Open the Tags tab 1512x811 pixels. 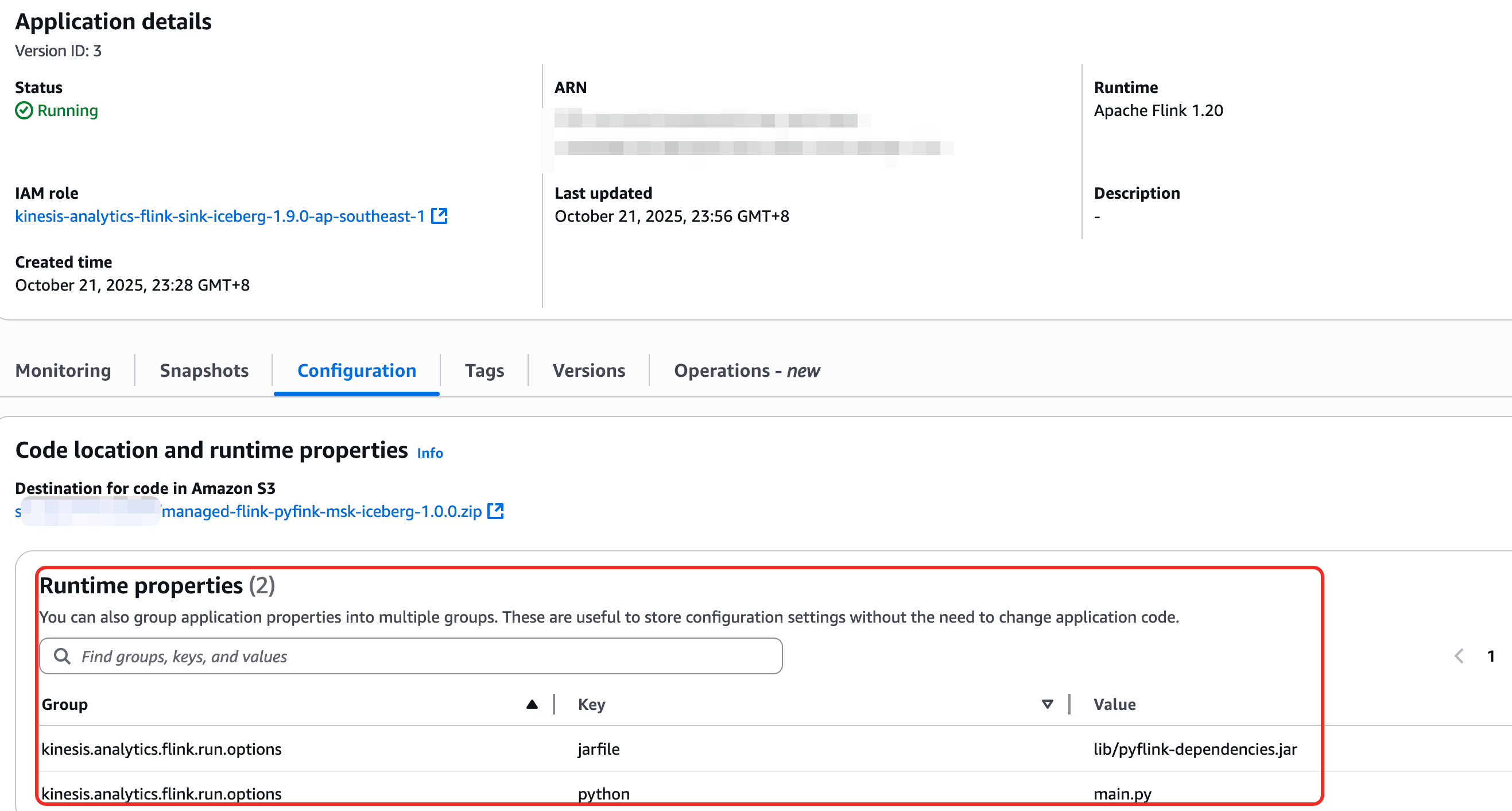pos(484,370)
